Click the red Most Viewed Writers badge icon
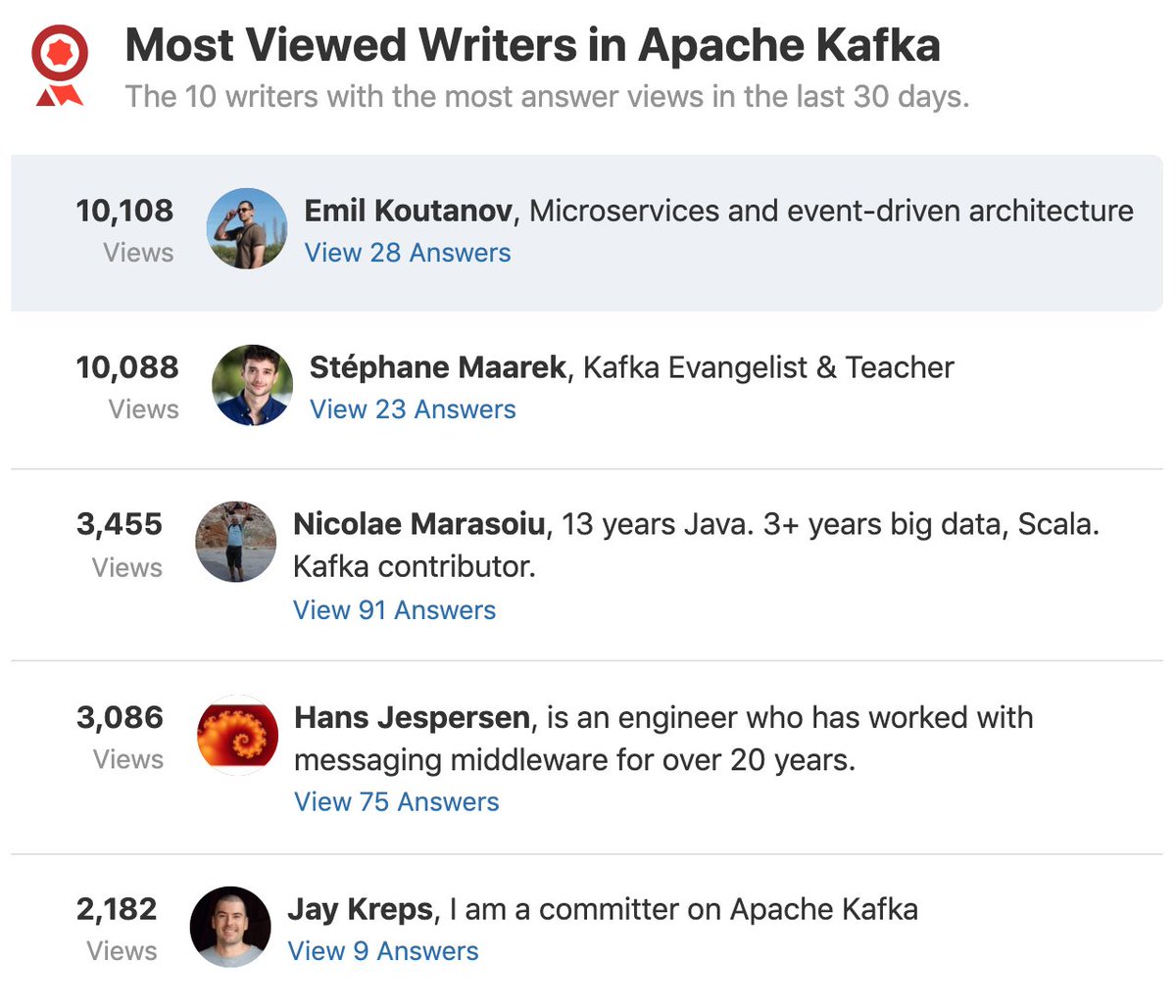This screenshot has width=1176, height=1008. 60,66
